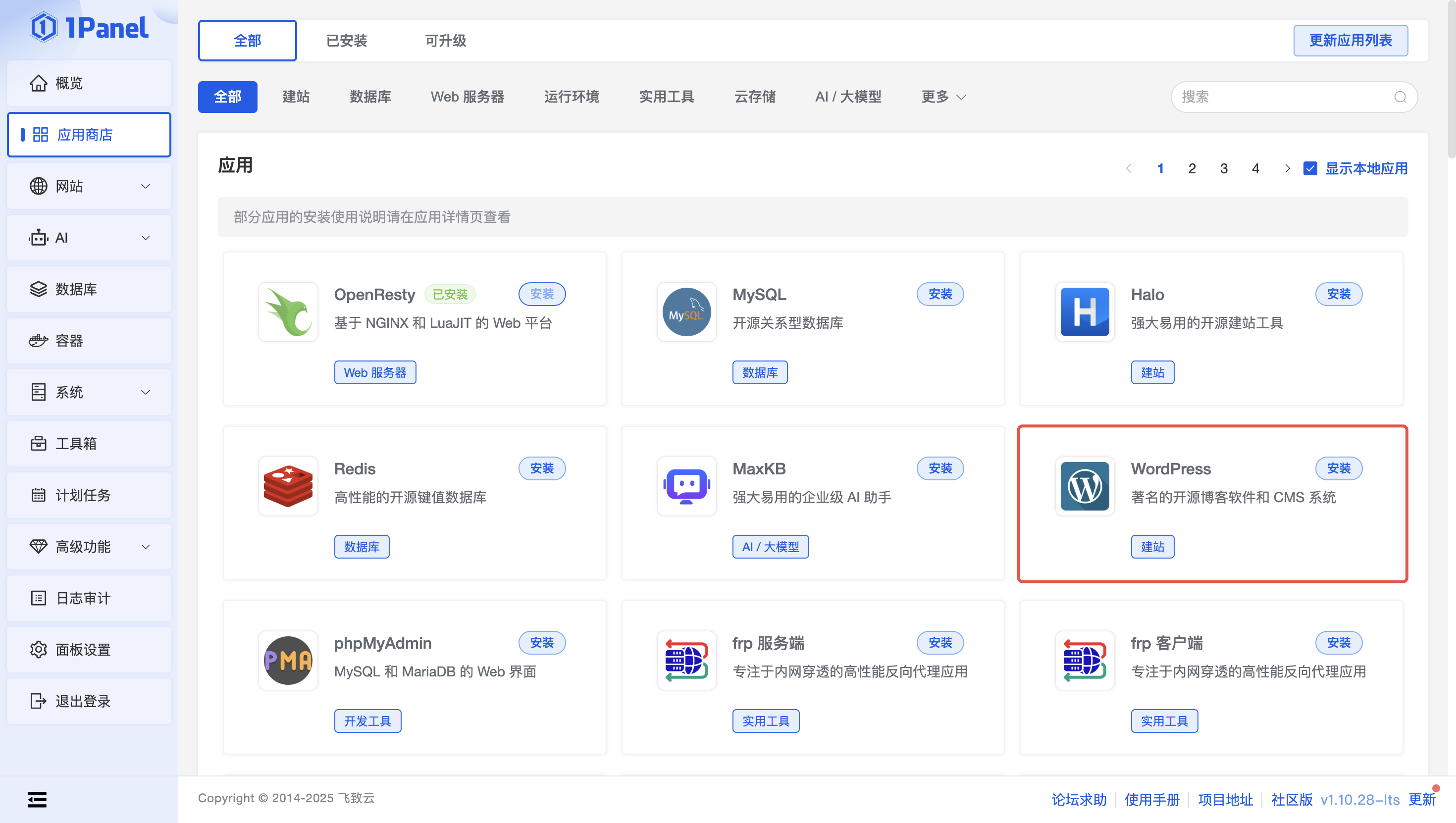Viewport: 1456px width, 823px height.
Task: Open the Redis app icon
Action: point(288,486)
